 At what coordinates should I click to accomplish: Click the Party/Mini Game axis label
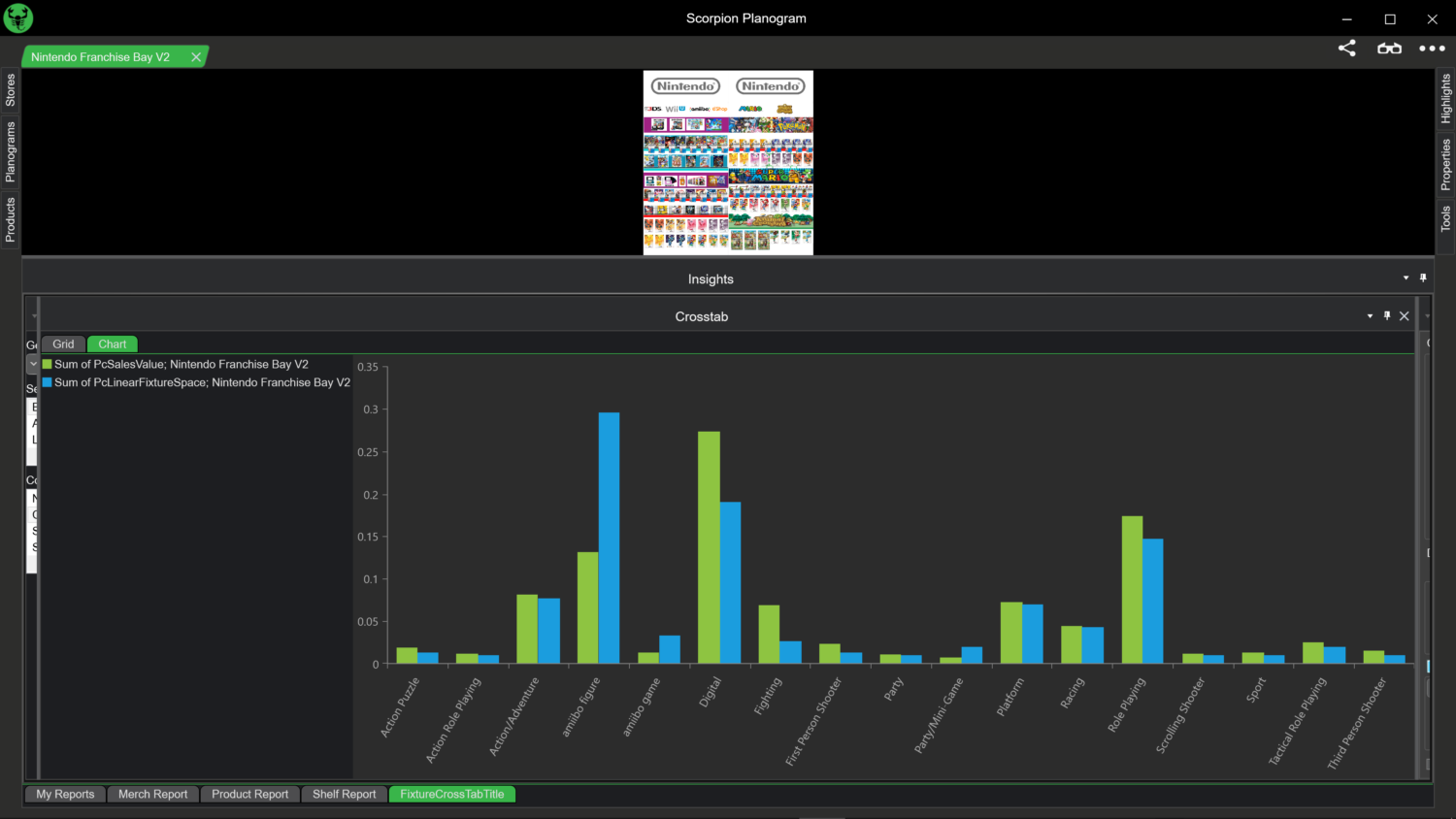pos(939,715)
